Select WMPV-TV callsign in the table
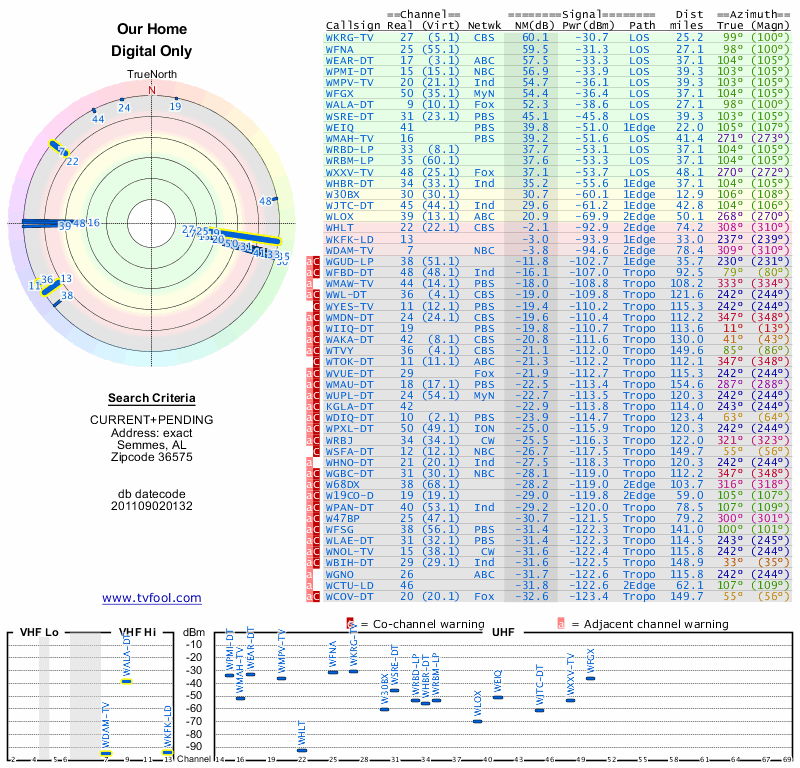Screen dimensions: 800x768 click(349, 83)
